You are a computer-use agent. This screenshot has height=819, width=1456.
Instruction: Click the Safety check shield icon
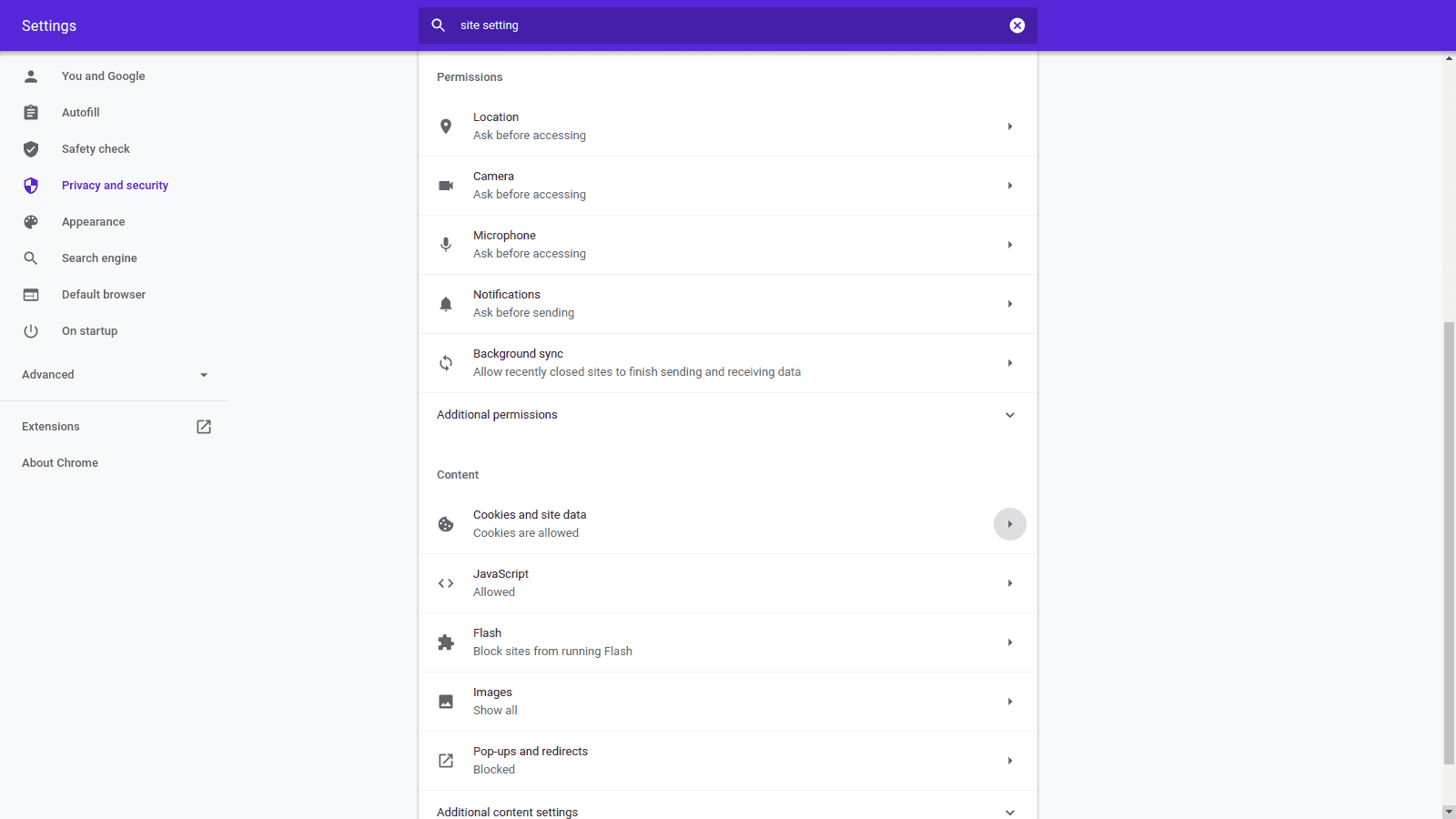click(x=31, y=149)
